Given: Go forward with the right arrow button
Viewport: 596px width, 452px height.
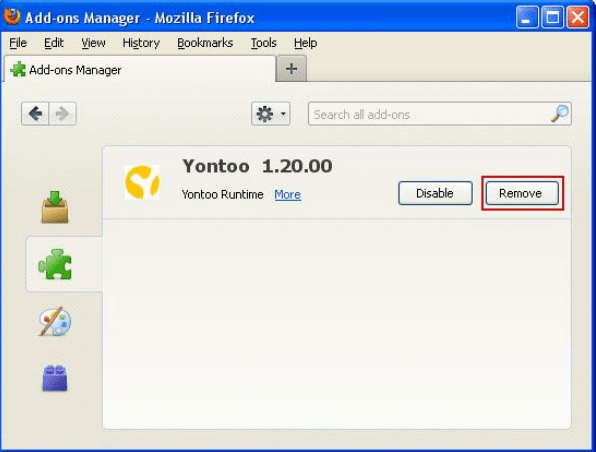Looking at the screenshot, I should (x=62, y=113).
